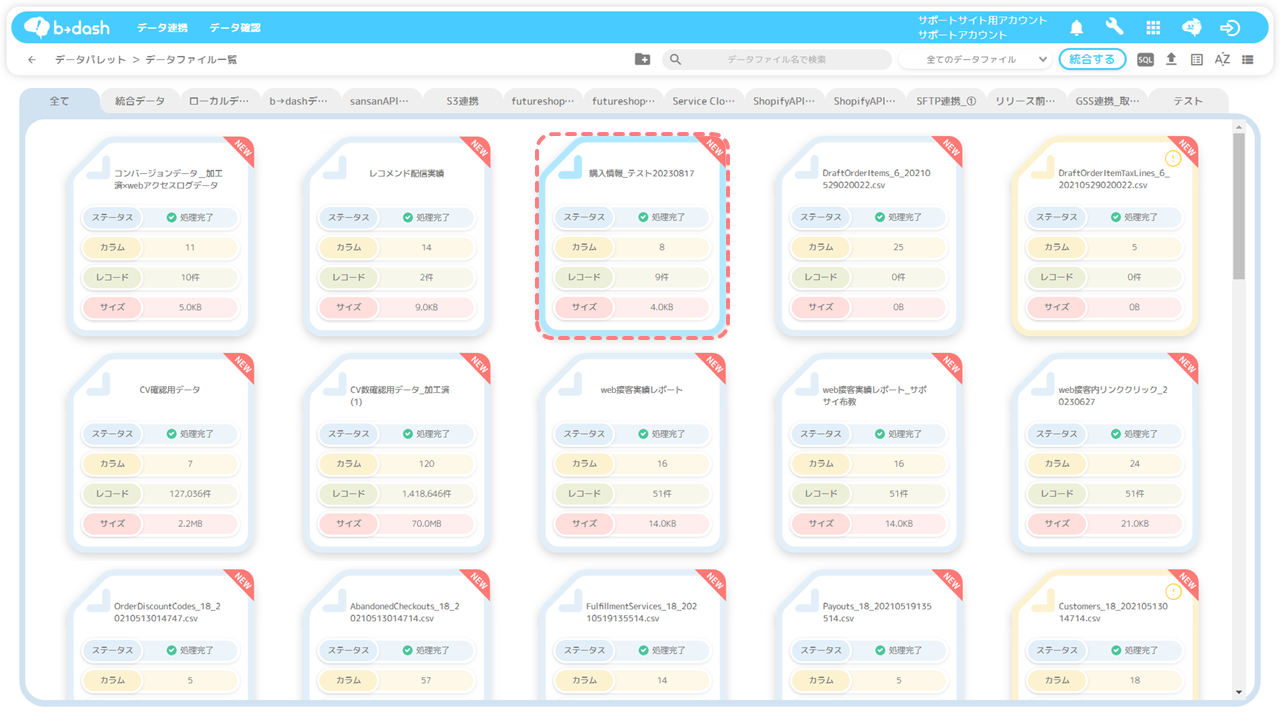Image resolution: width=1280 pixels, height=720 pixels.
Task: Switch to the リリース前… tab
Action: [x=1027, y=101]
